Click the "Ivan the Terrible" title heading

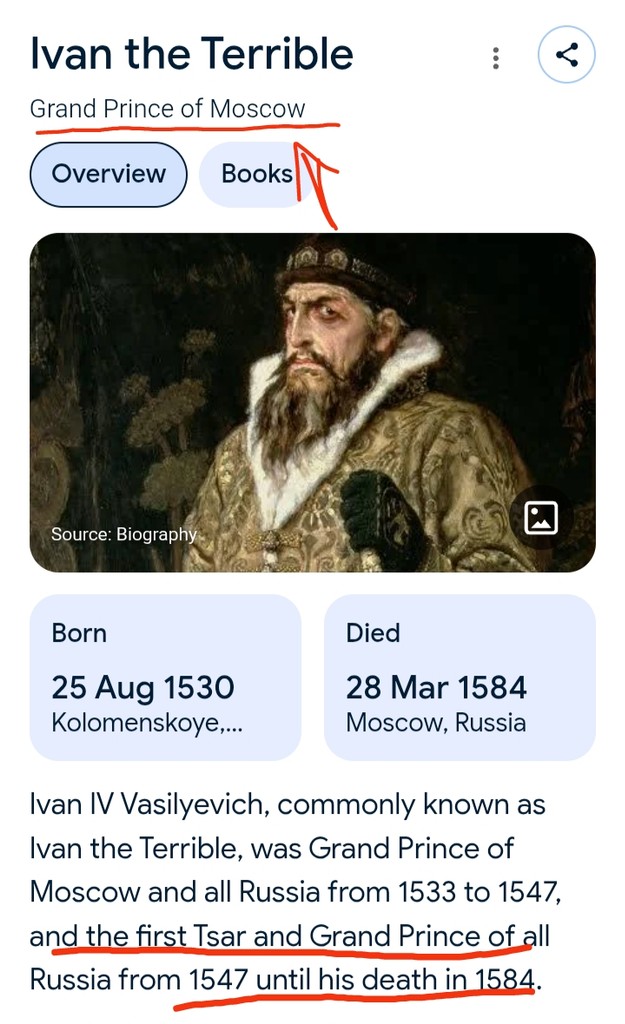pos(191,54)
